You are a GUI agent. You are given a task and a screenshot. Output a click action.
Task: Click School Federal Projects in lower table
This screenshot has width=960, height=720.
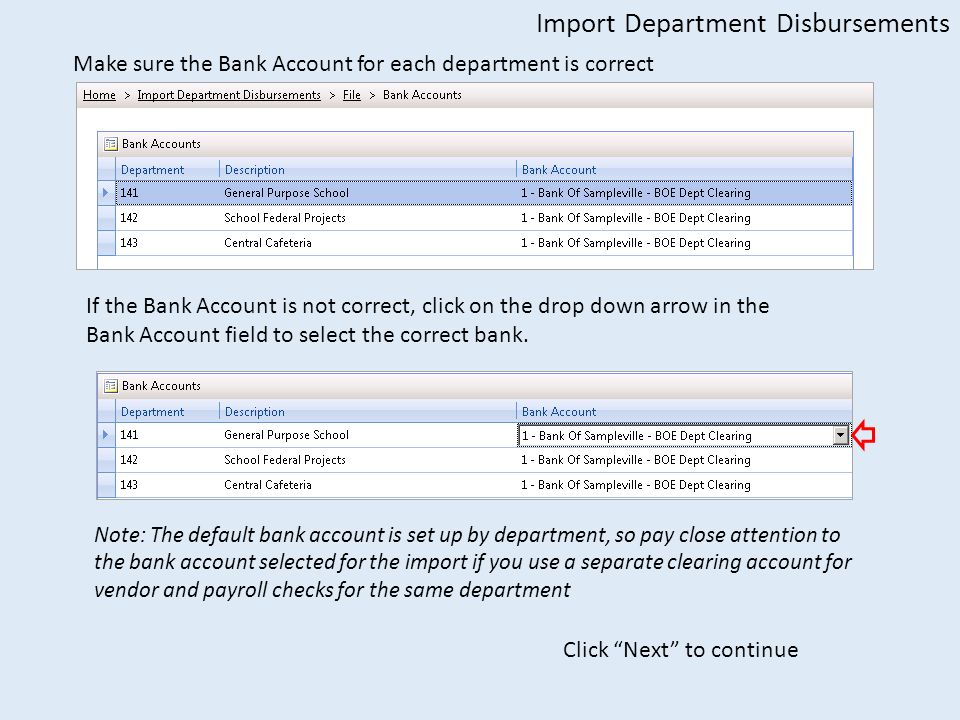tap(285, 460)
